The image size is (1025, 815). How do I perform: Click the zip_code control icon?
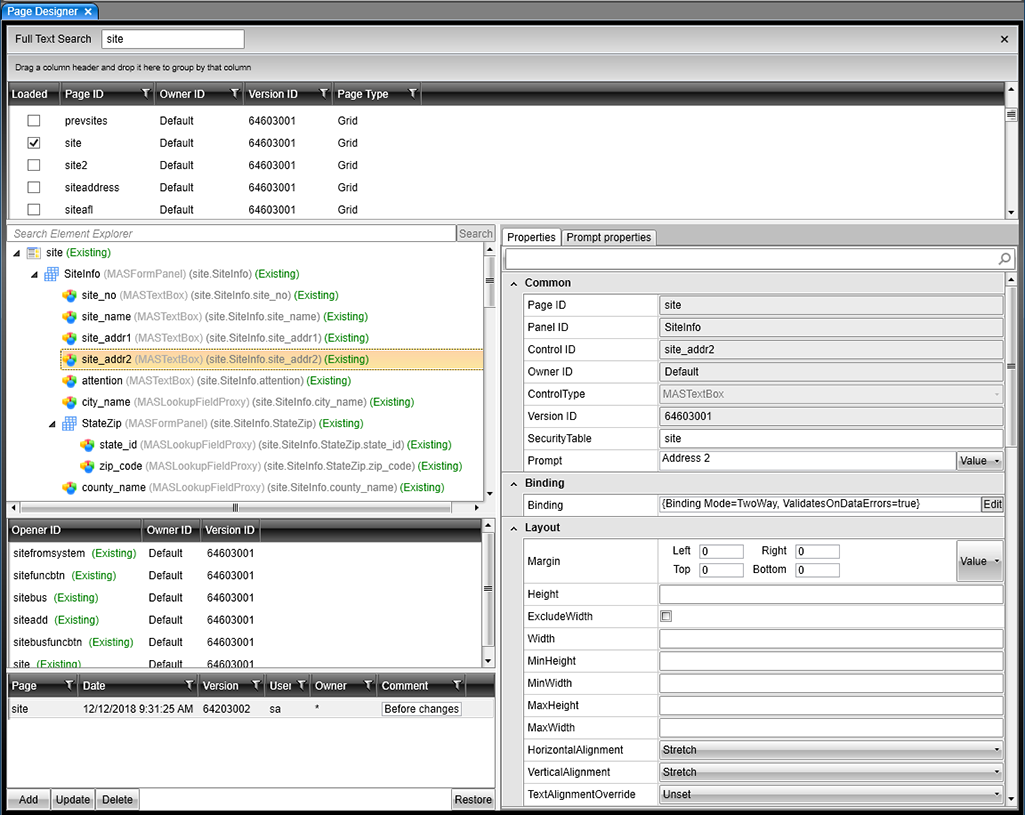point(87,467)
